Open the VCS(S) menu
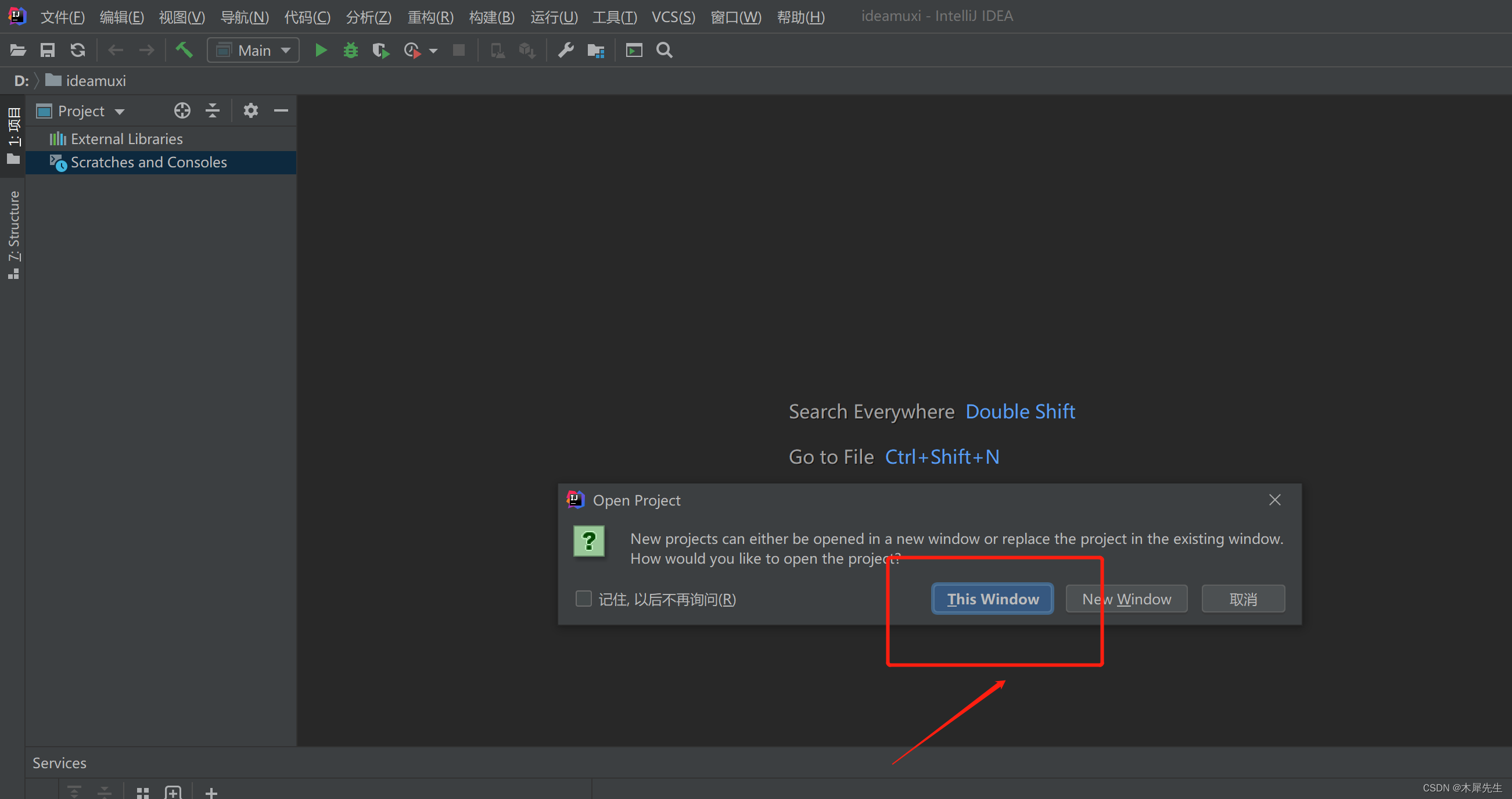 pos(673,16)
